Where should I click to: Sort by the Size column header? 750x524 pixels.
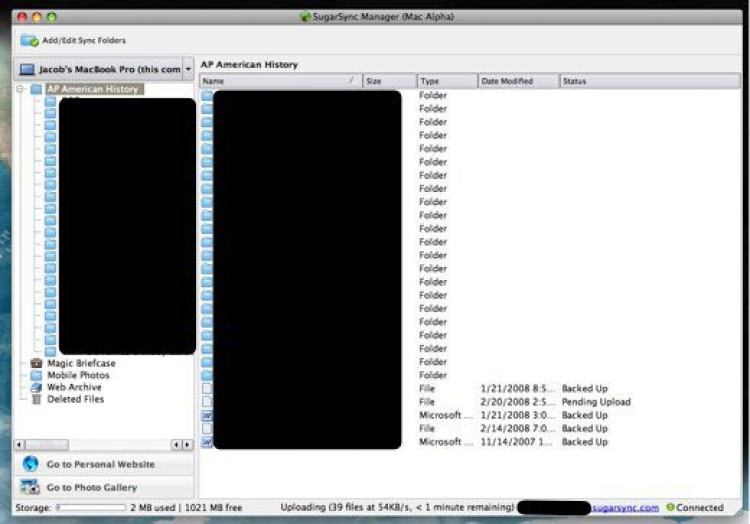[x=389, y=81]
